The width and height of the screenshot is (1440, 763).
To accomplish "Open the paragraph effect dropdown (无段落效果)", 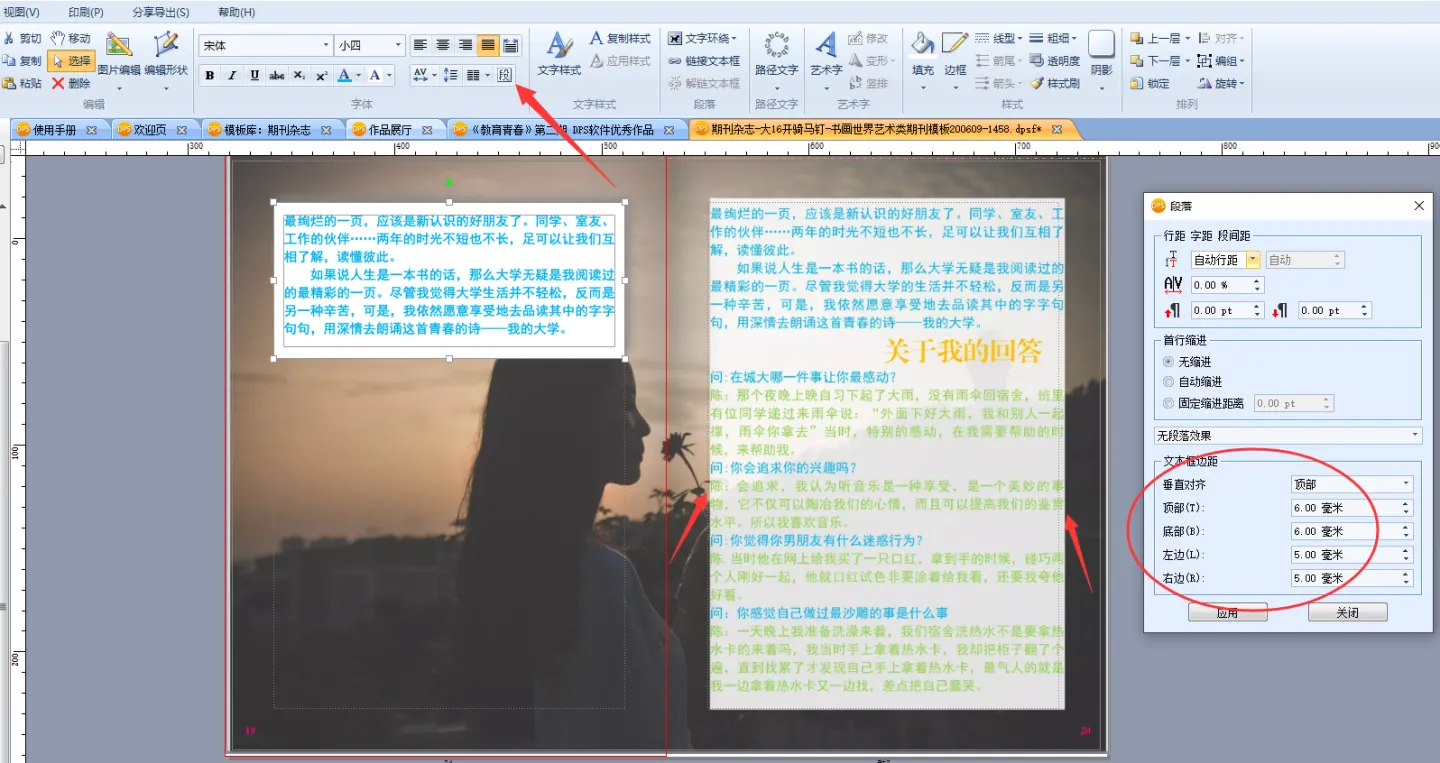I will (1287, 436).
